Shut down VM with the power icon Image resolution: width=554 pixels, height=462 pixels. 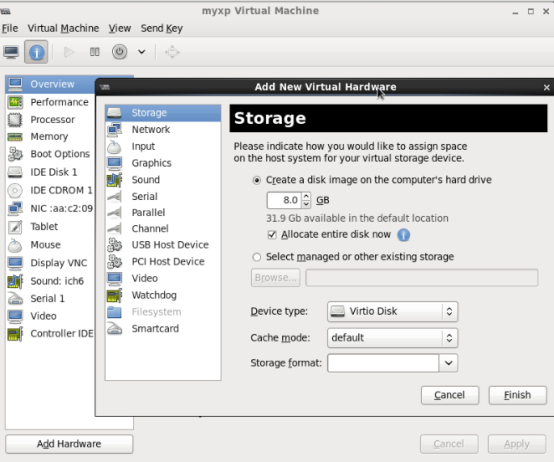119,52
